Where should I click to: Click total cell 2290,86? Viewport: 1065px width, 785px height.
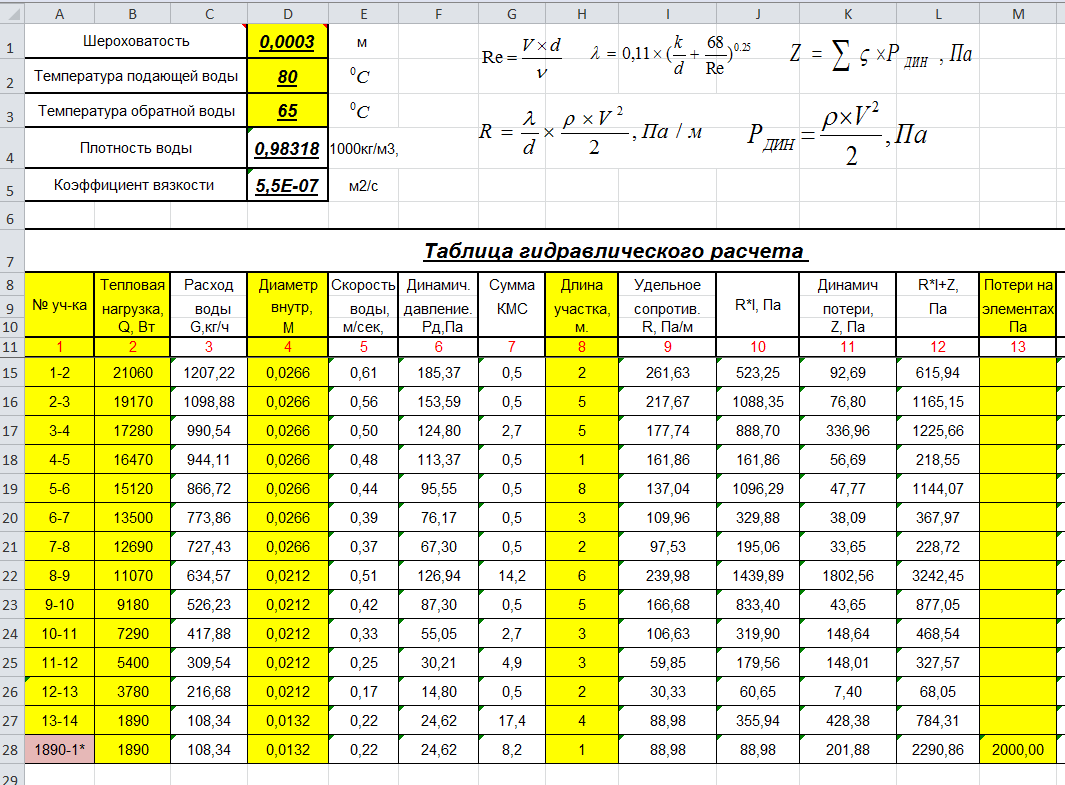938,750
